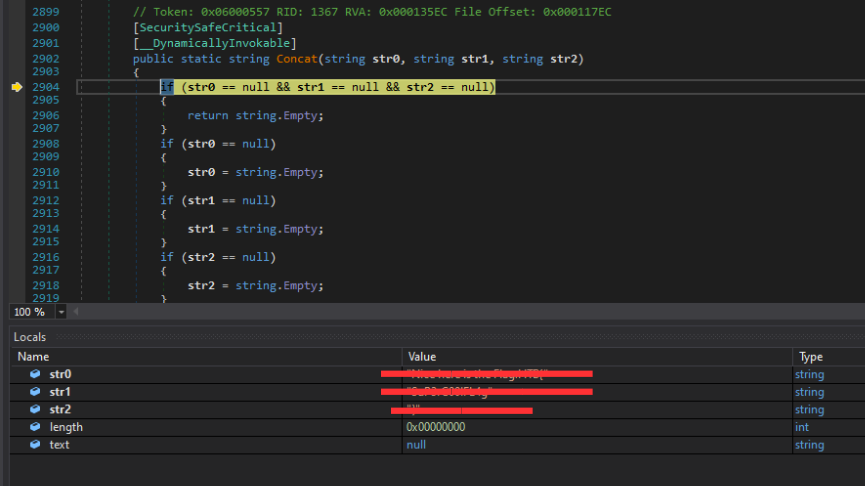Select the length value 0x00000000
This screenshot has width=865, height=486.
tap(435, 427)
